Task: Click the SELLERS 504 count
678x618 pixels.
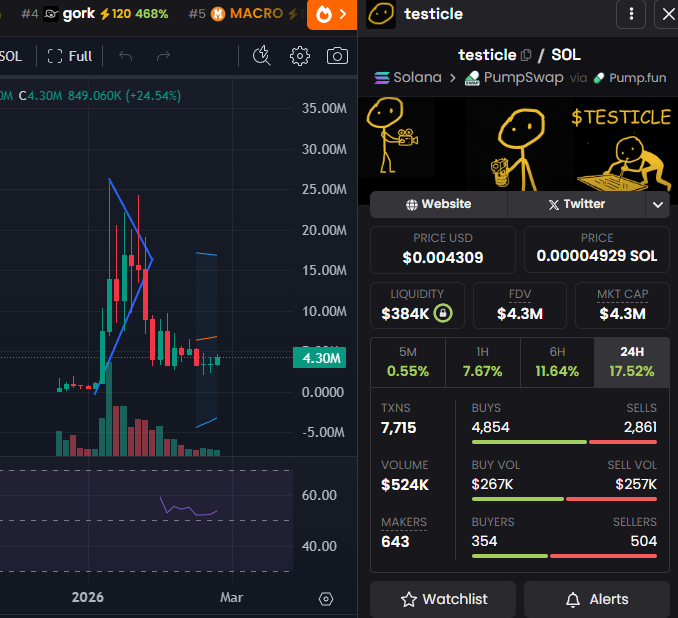Action: [644, 541]
